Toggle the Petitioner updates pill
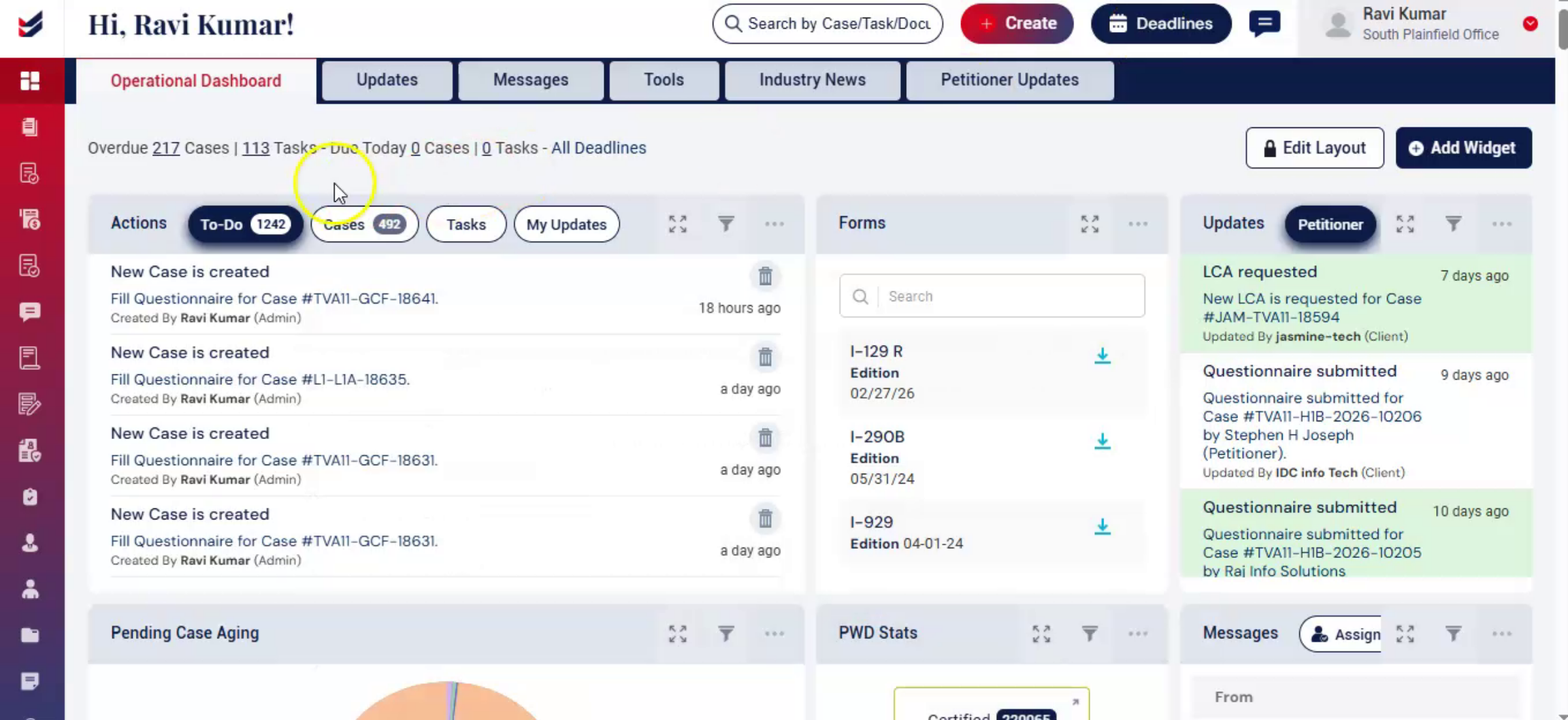 pos(1330,225)
